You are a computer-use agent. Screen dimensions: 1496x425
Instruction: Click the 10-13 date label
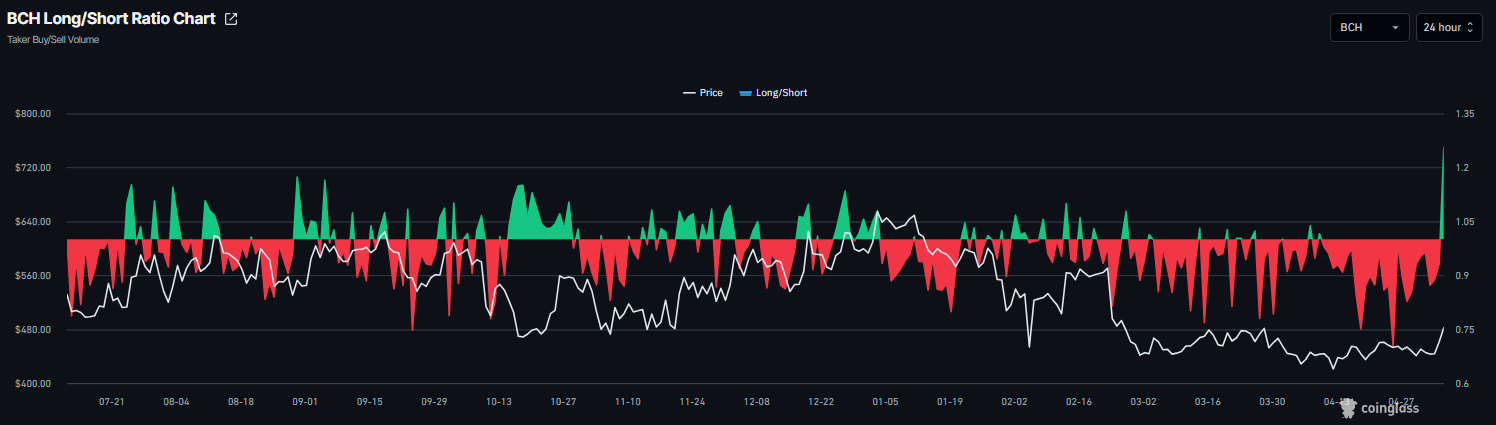point(499,402)
